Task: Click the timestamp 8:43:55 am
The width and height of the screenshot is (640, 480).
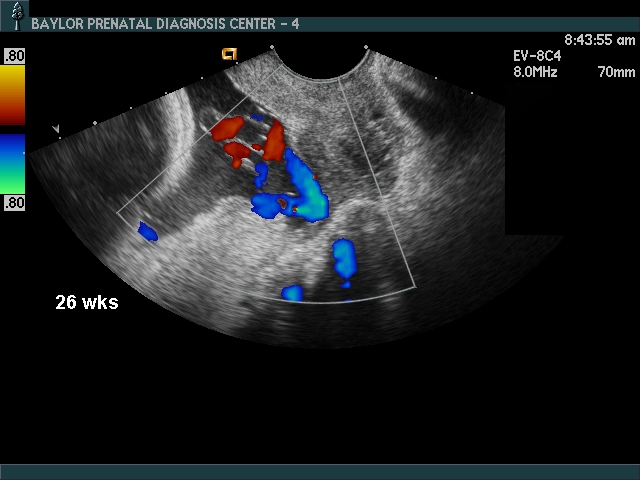Action: (x=600, y=40)
